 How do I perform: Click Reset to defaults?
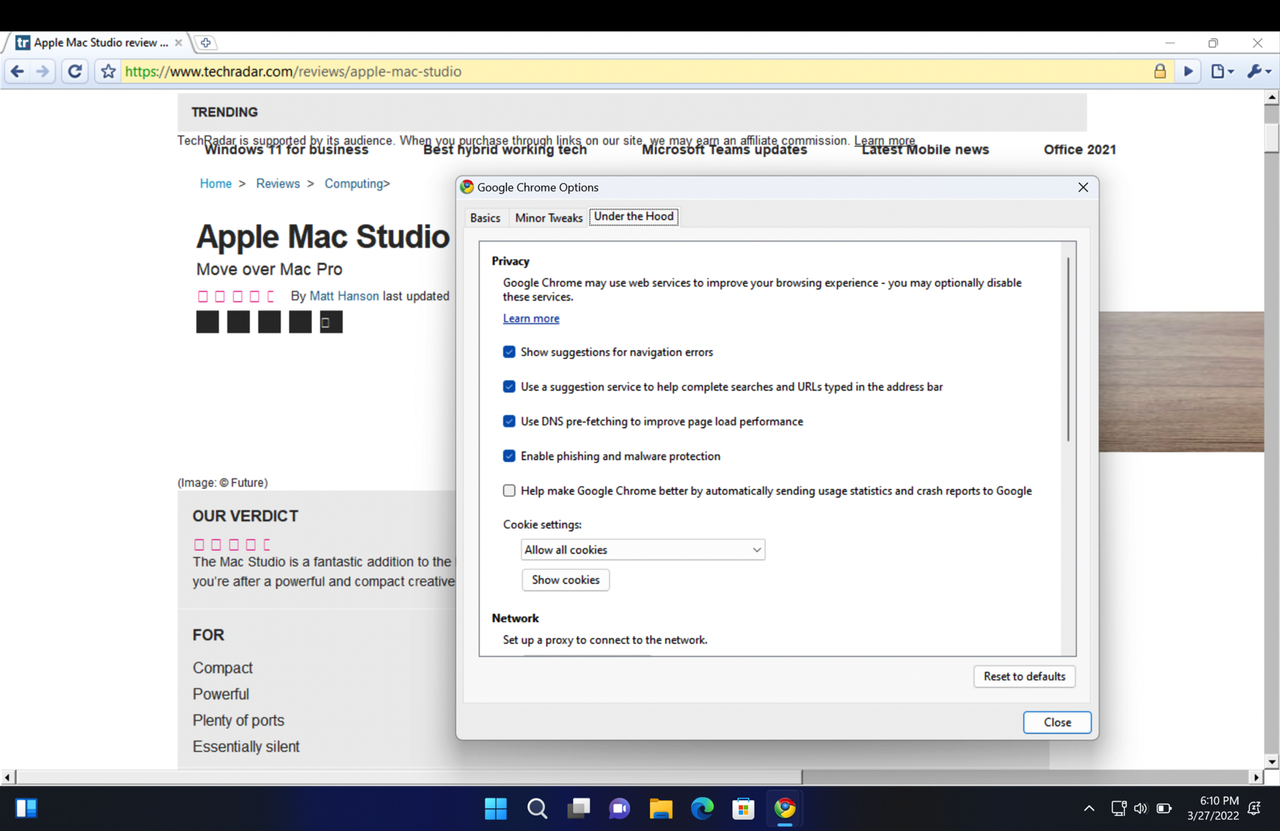1024,677
